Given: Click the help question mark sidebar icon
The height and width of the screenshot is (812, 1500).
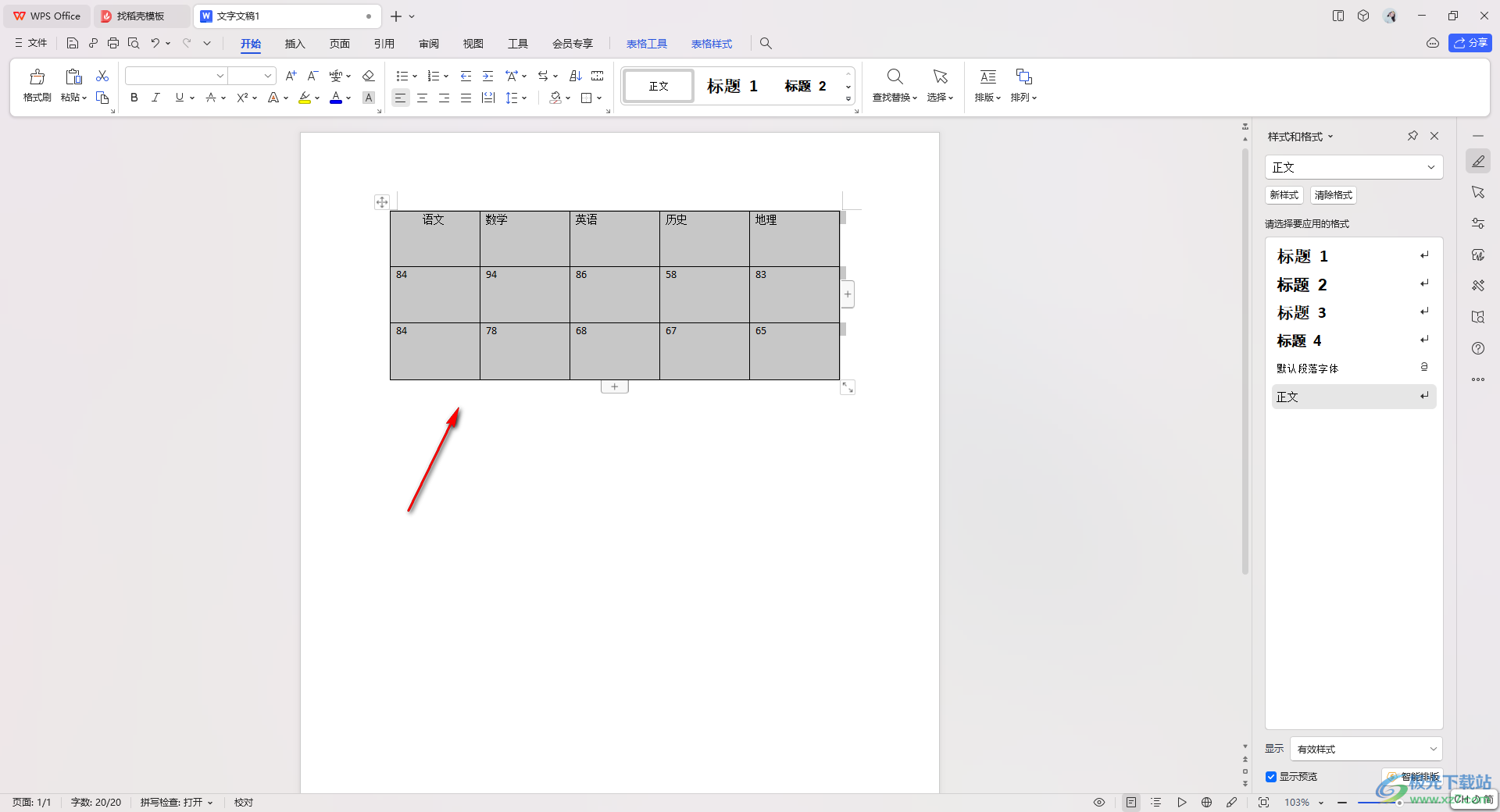Looking at the screenshot, I should [x=1478, y=348].
